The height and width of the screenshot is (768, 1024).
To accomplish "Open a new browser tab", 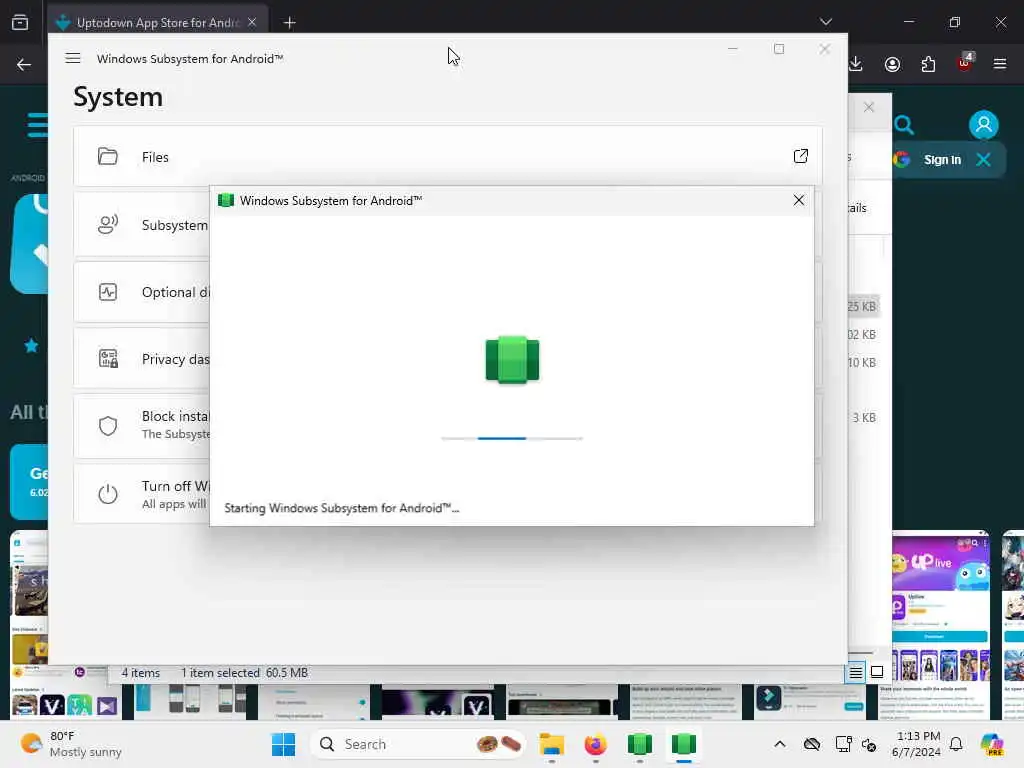I will tap(289, 23).
